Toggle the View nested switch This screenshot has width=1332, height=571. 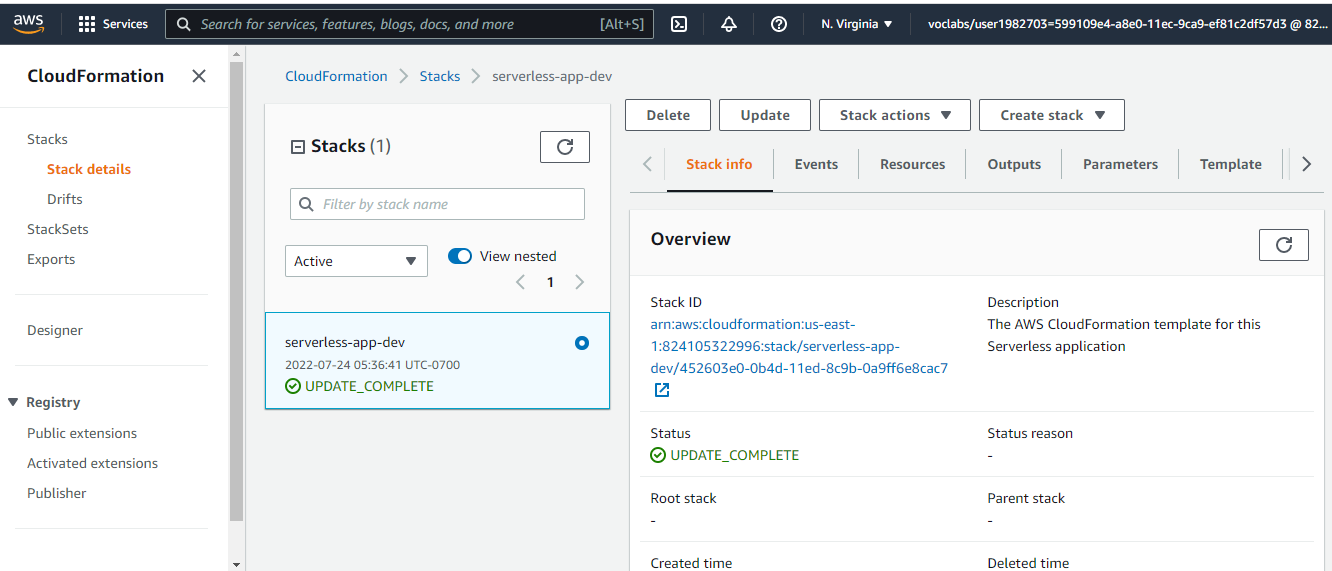[460, 256]
